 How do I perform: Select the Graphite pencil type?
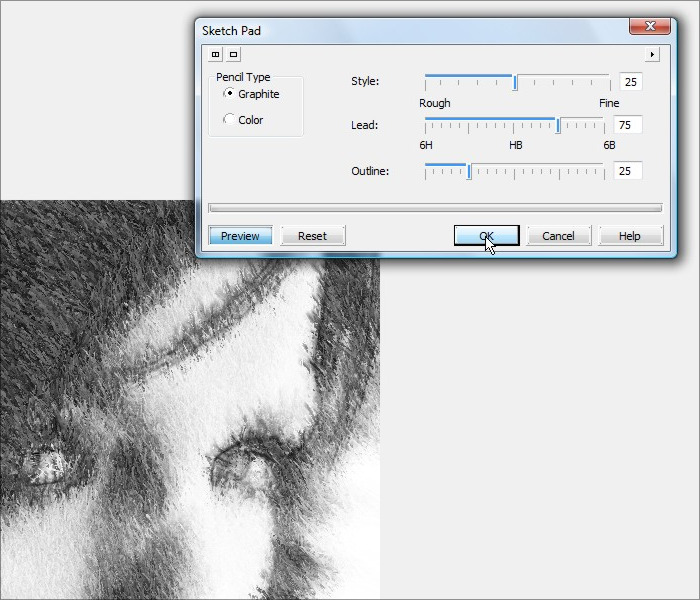click(230, 94)
